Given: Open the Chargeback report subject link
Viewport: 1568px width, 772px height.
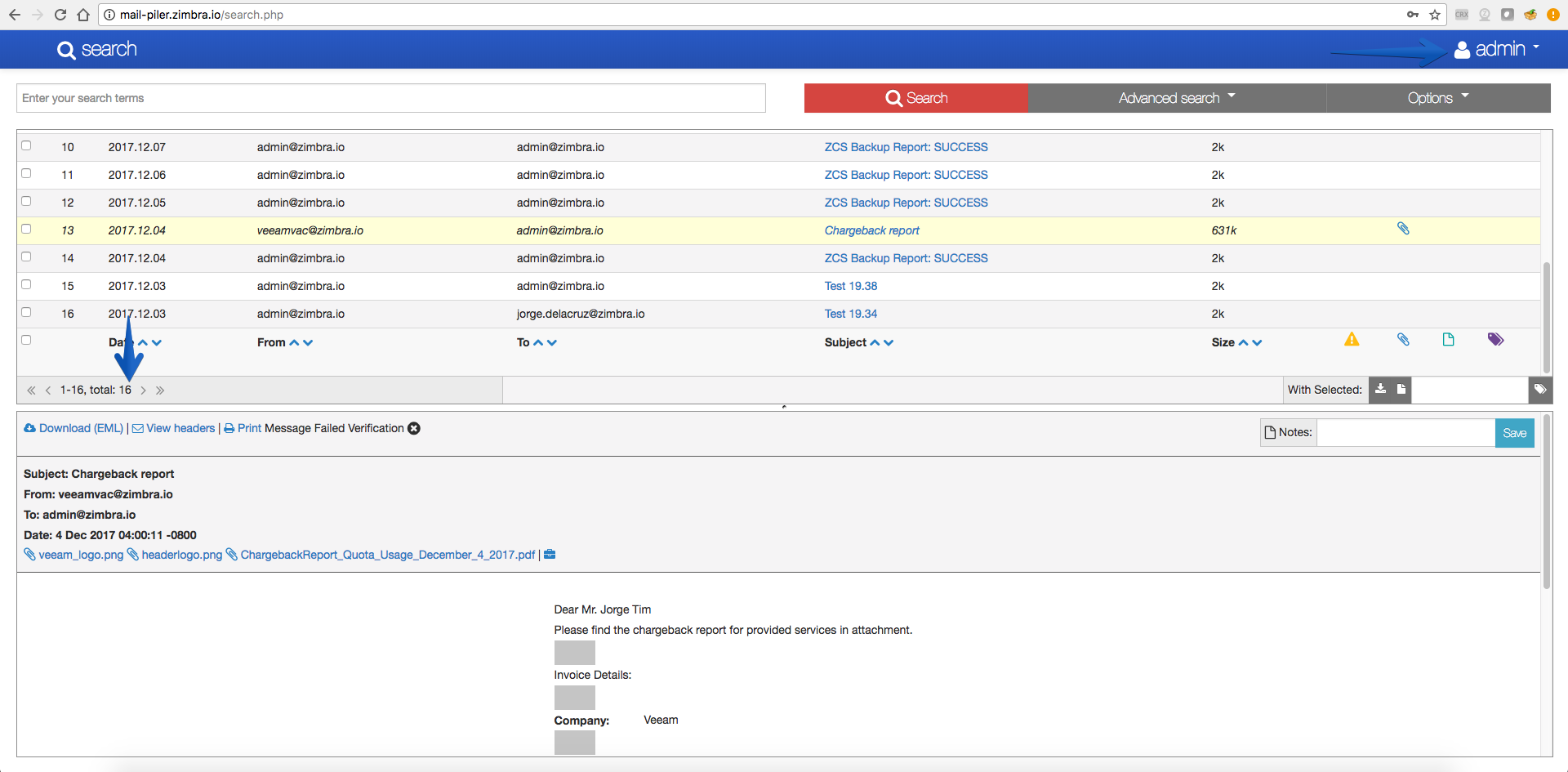Looking at the screenshot, I should [x=871, y=230].
